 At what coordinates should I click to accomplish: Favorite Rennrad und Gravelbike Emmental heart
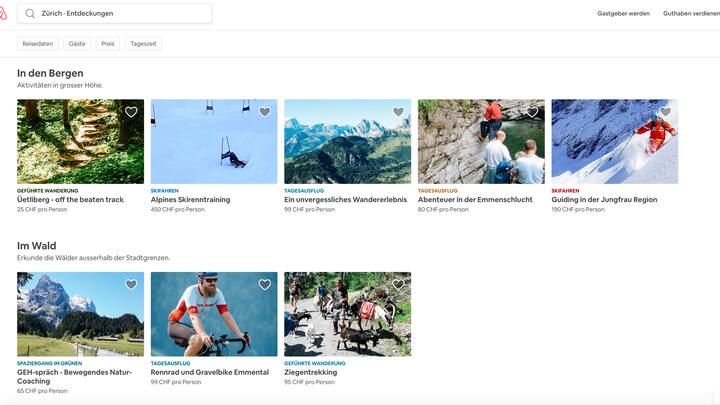tap(264, 284)
